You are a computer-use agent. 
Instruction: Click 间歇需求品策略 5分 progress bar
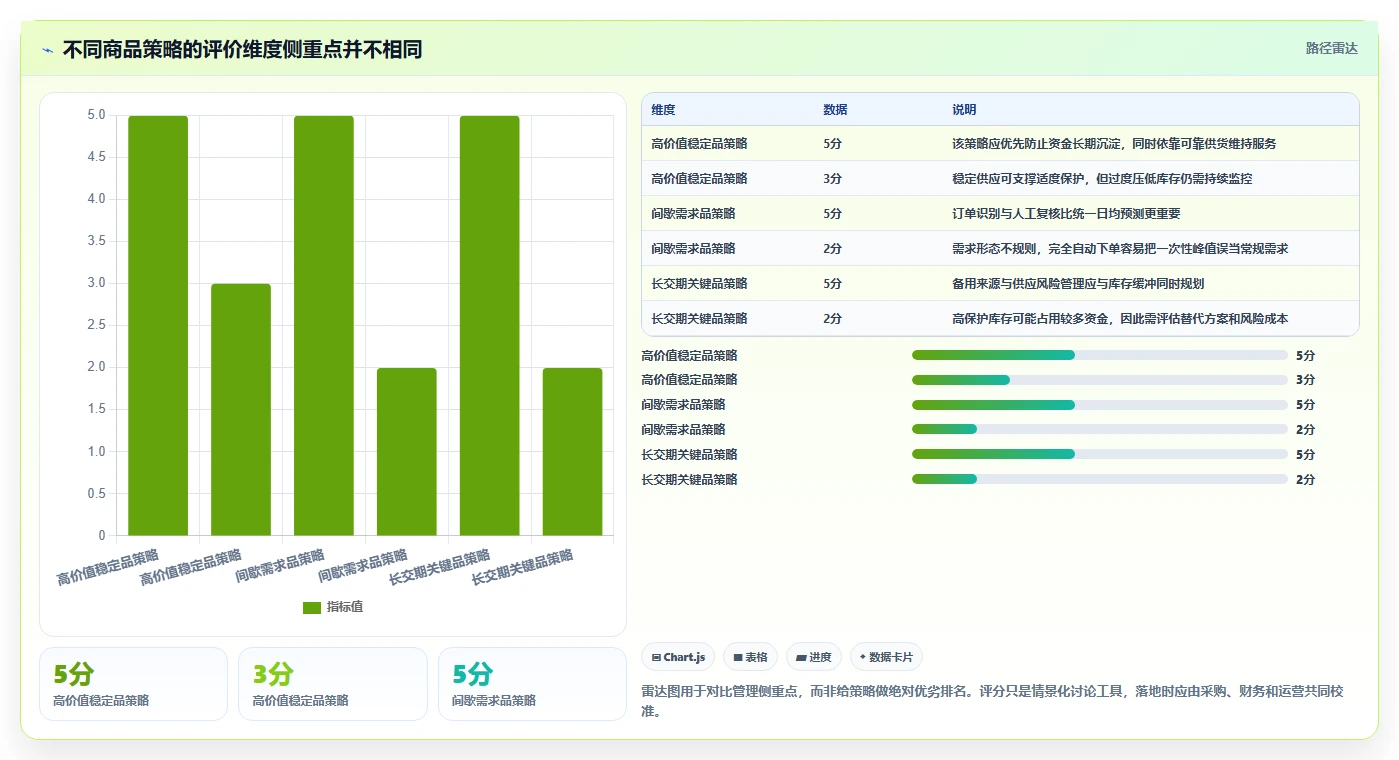pyautogui.click(x=1100, y=405)
